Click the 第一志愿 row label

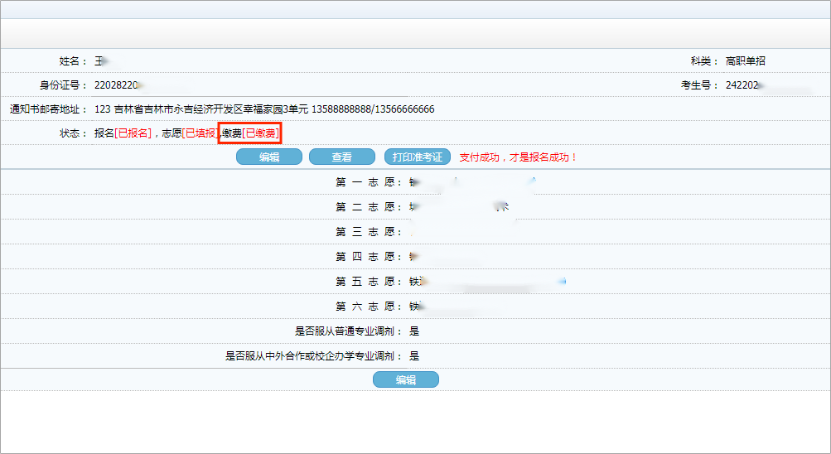click(x=368, y=182)
